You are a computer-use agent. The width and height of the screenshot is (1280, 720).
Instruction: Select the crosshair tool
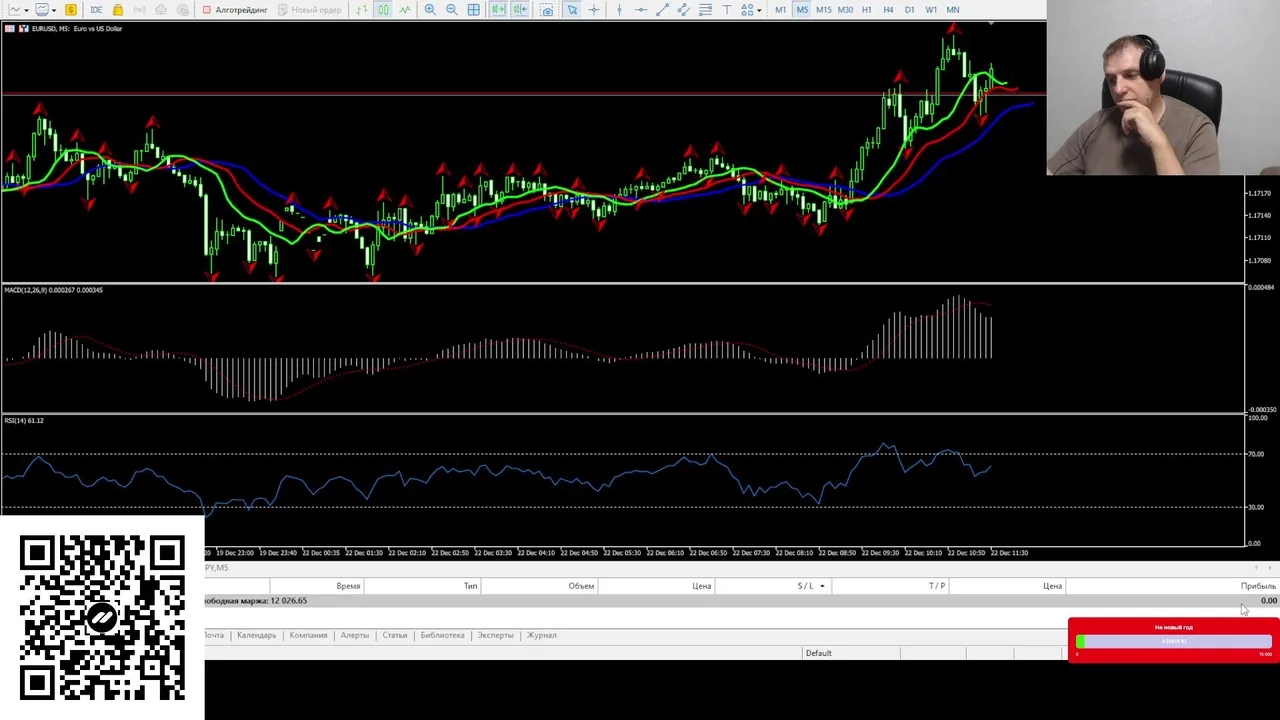[x=594, y=9]
